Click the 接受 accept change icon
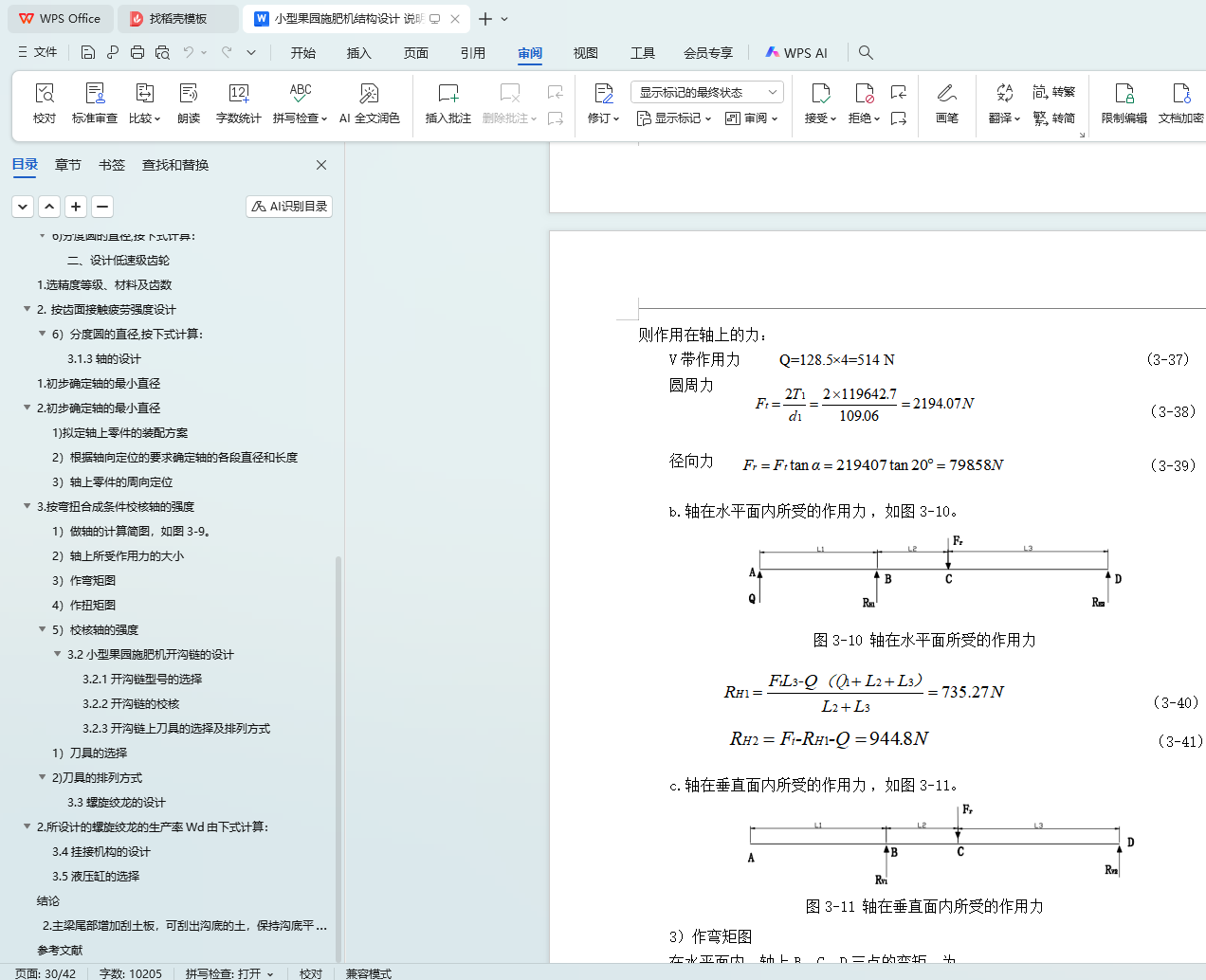Screen dimensions: 1206x980 tap(821, 93)
